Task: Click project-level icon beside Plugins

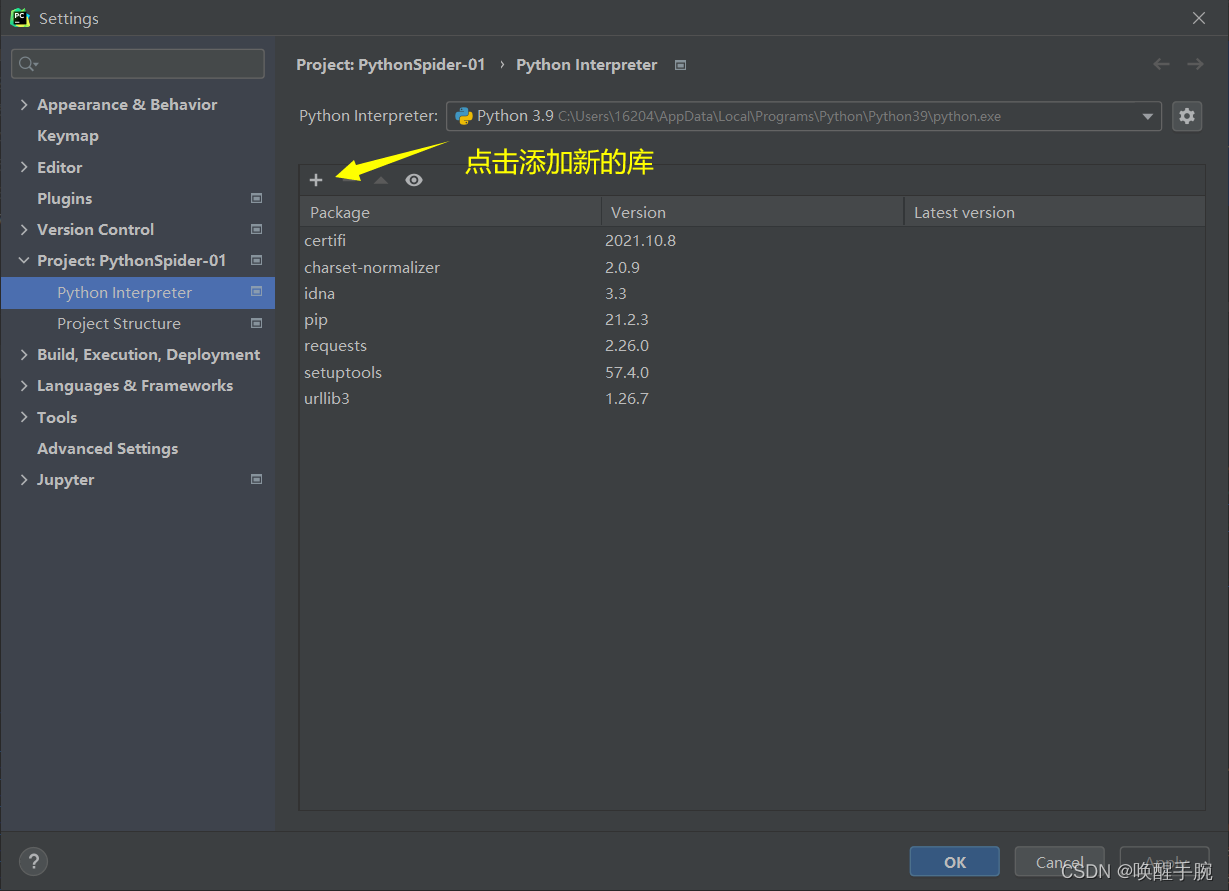Action: point(256,198)
